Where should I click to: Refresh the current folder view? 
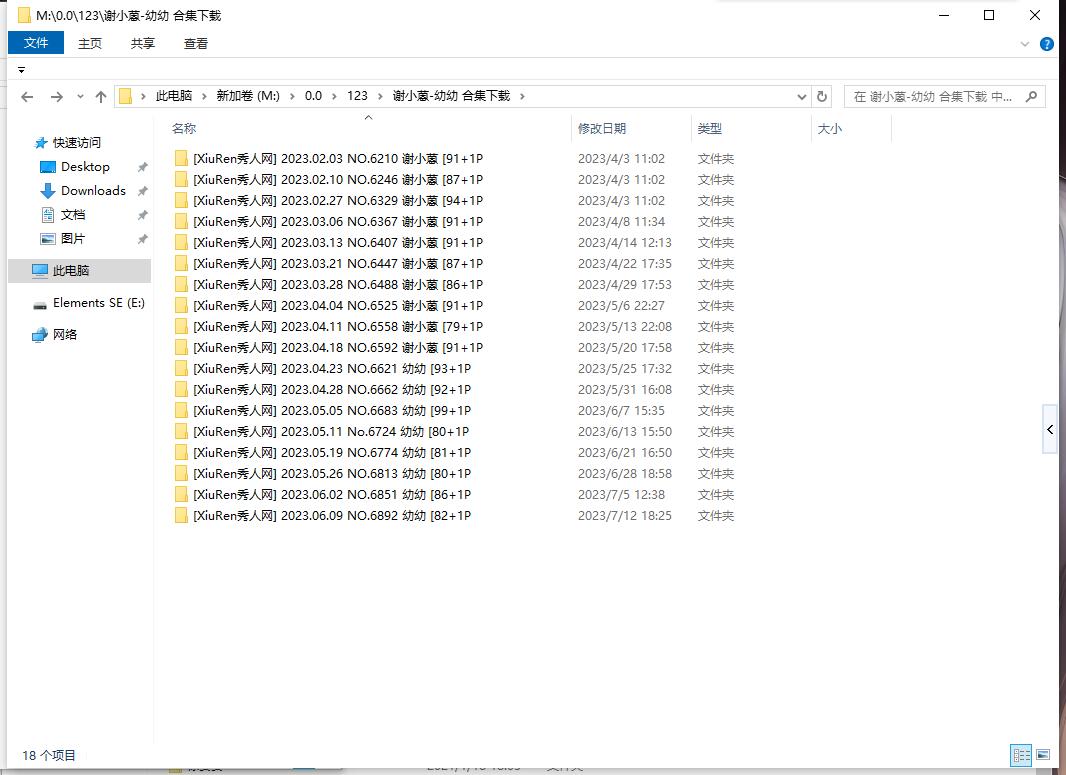pyautogui.click(x=822, y=97)
